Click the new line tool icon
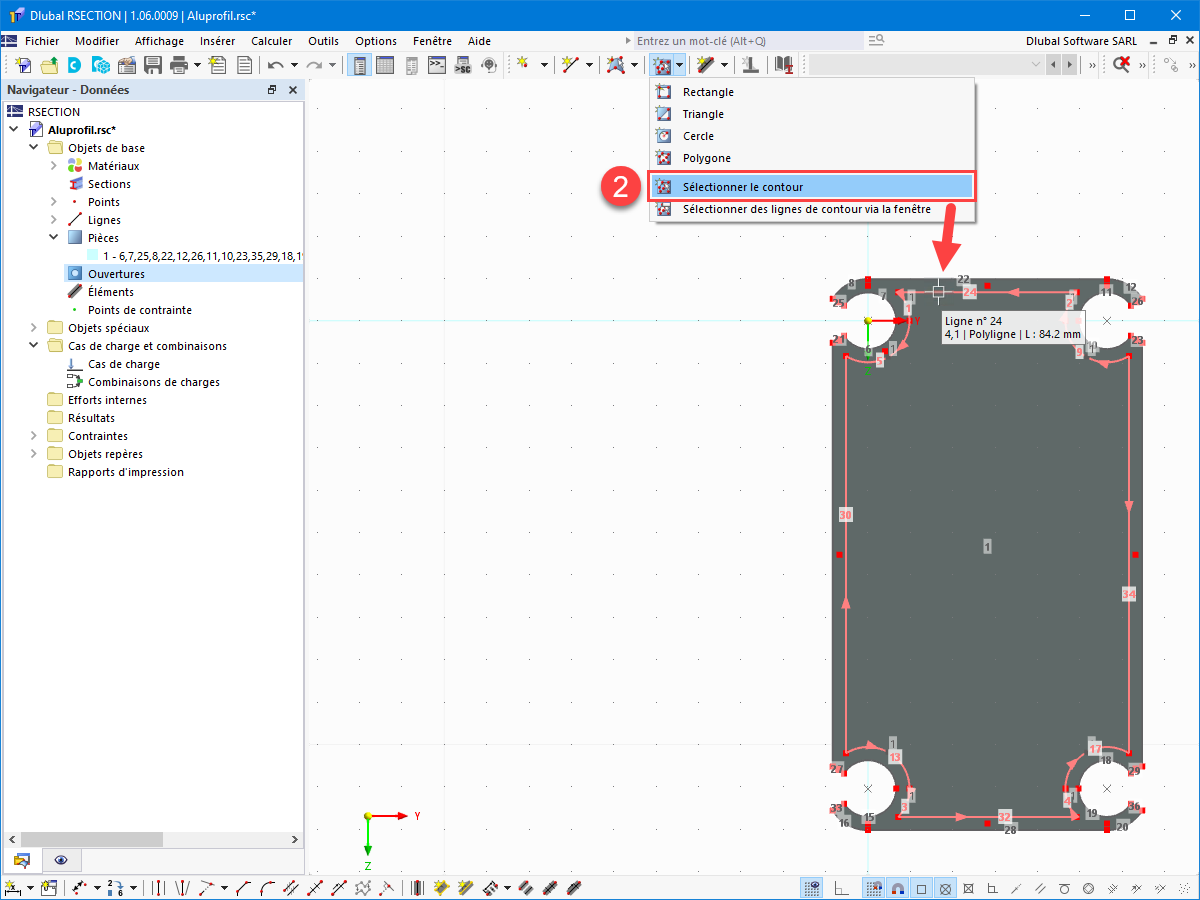The width and height of the screenshot is (1200, 900). tap(570, 65)
